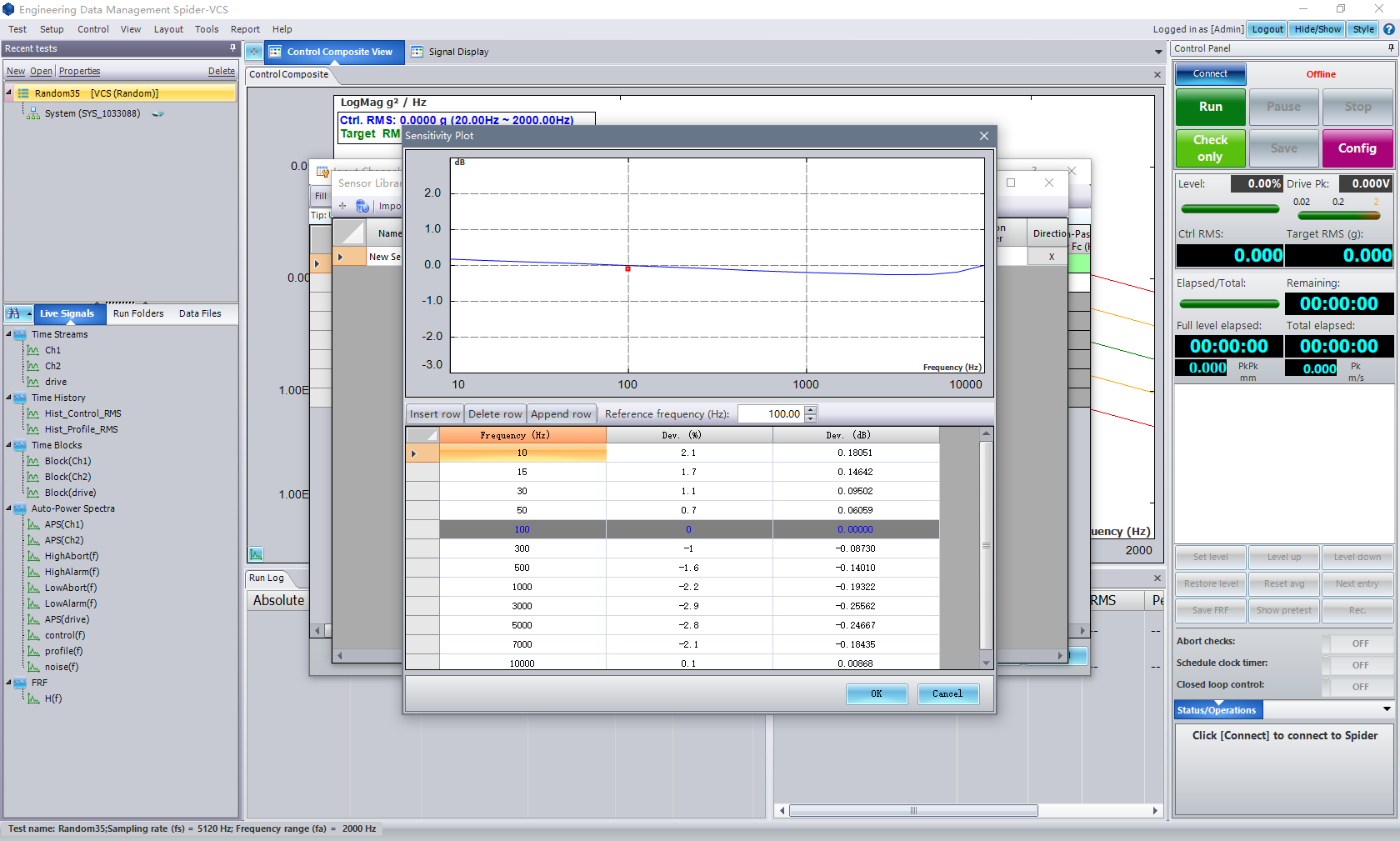1400x841 pixels.
Task: Open the Tools menu
Action: pyautogui.click(x=207, y=29)
